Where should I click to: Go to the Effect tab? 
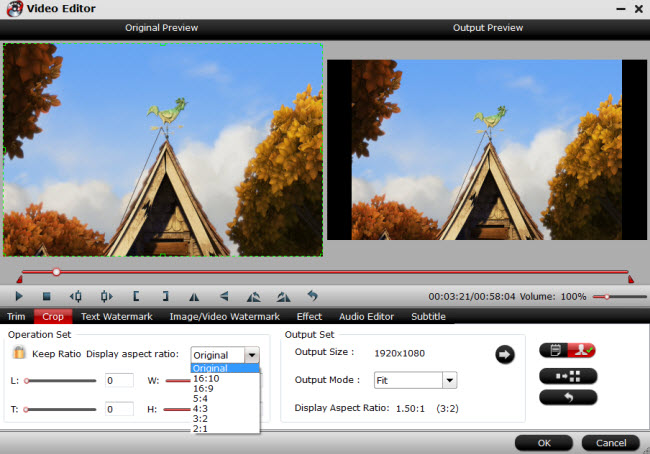(309, 316)
